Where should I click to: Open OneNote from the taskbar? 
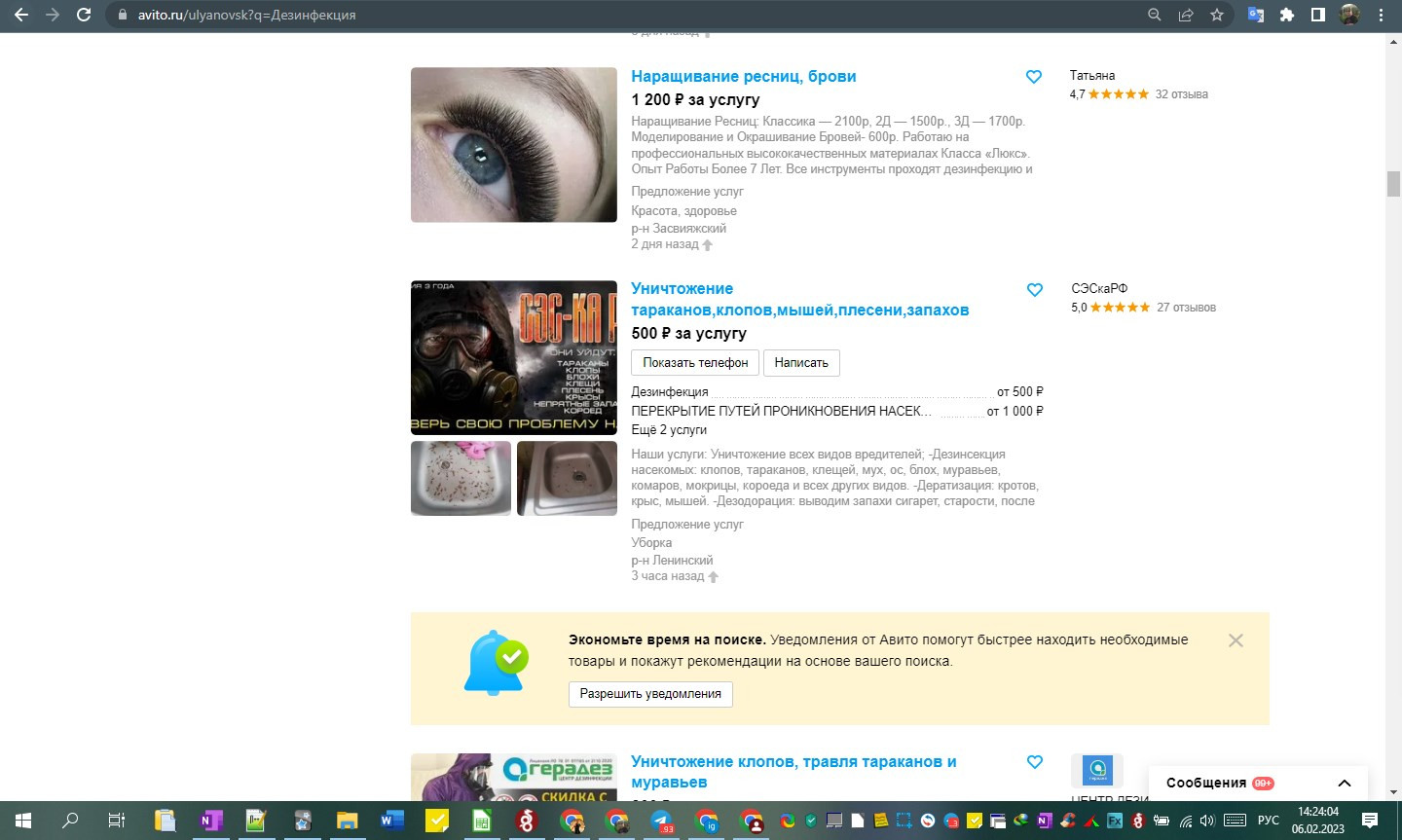coord(209,821)
